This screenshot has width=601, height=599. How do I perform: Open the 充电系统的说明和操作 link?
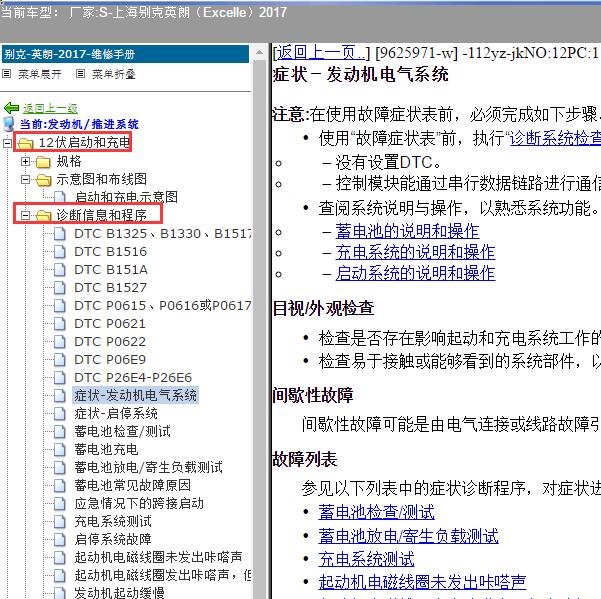[x=415, y=252]
